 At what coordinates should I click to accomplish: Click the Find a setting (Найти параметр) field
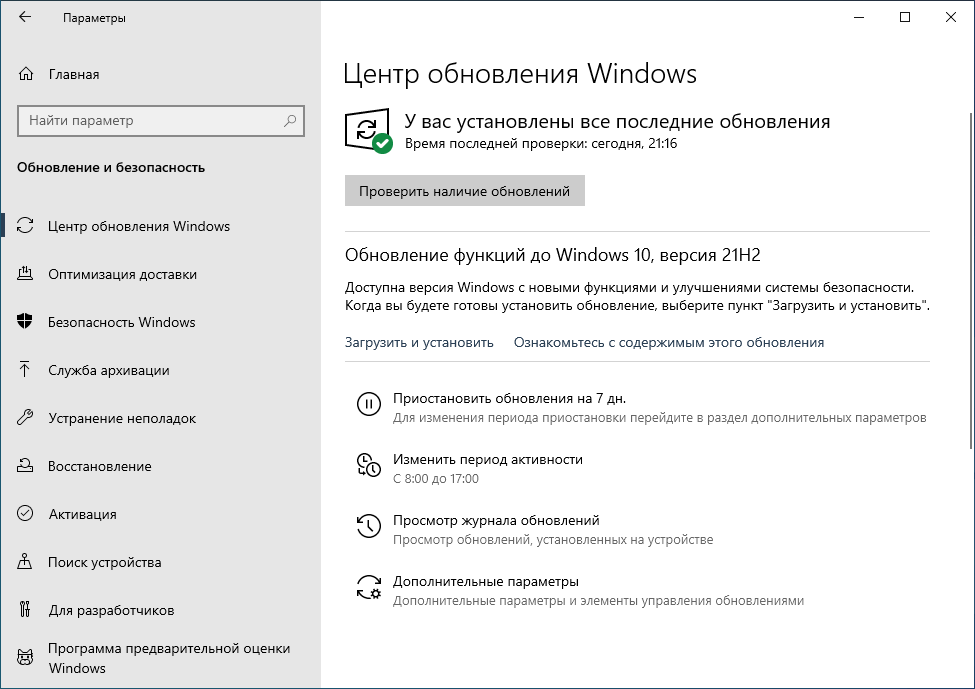150,121
